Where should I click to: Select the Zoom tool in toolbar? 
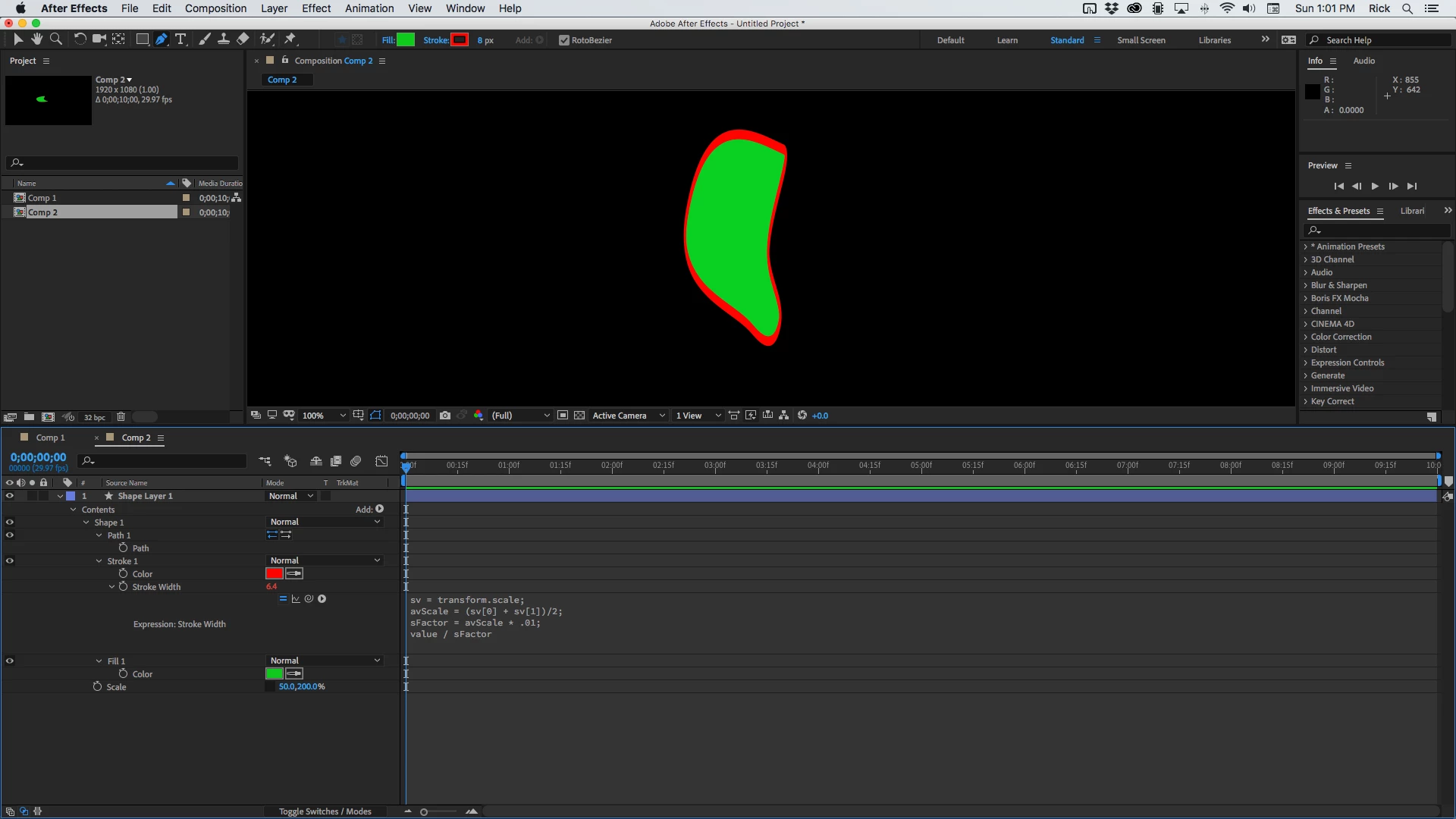coord(56,39)
